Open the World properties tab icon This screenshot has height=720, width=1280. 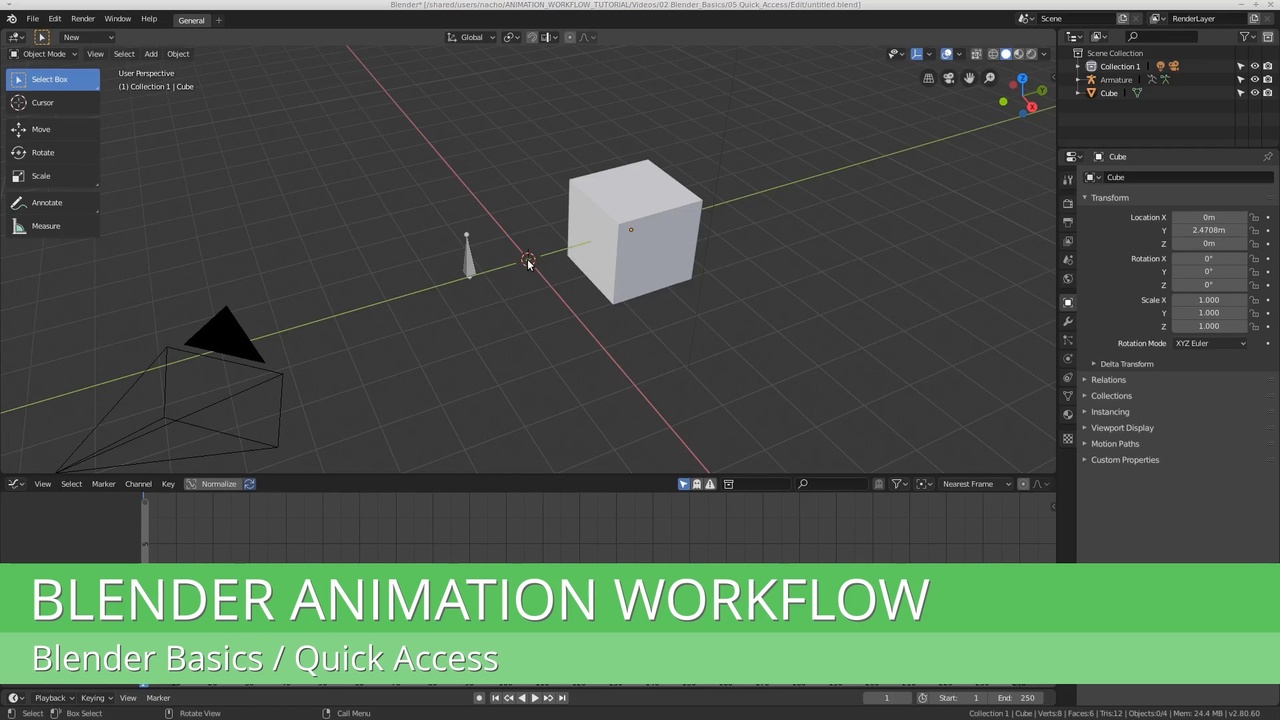coord(1068,279)
